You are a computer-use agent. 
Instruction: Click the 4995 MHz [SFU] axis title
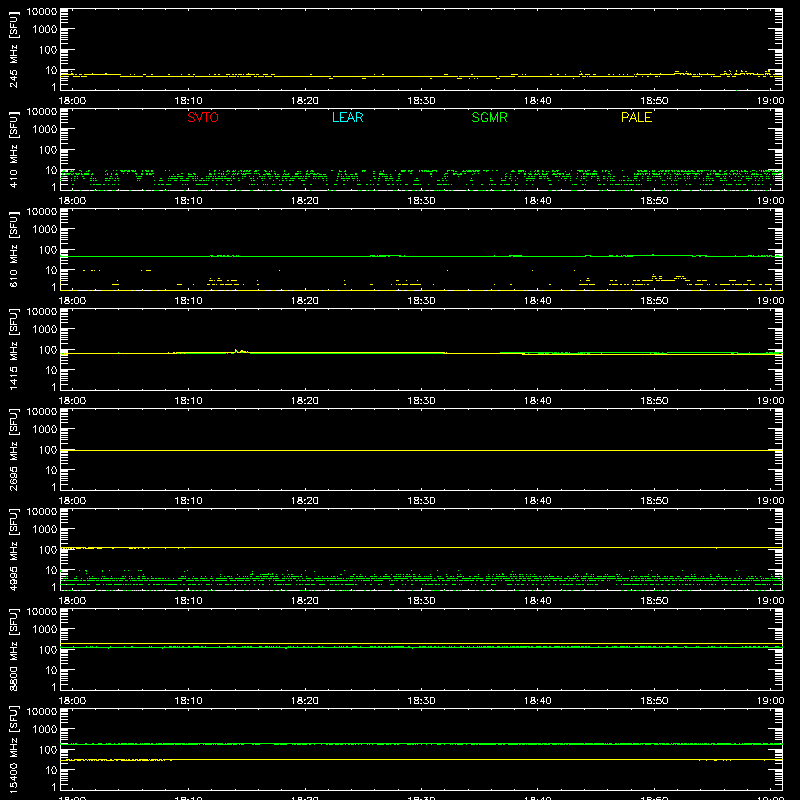click(14, 549)
